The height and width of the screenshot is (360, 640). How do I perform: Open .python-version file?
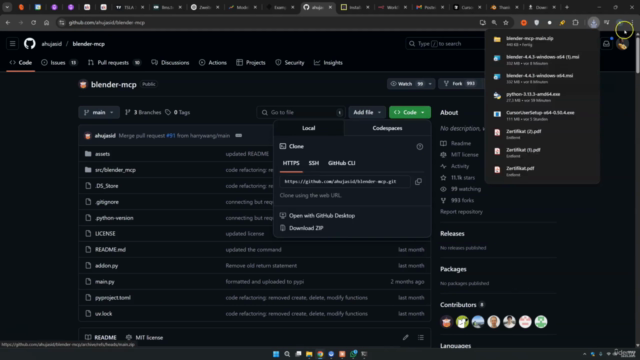tap(114, 218)
